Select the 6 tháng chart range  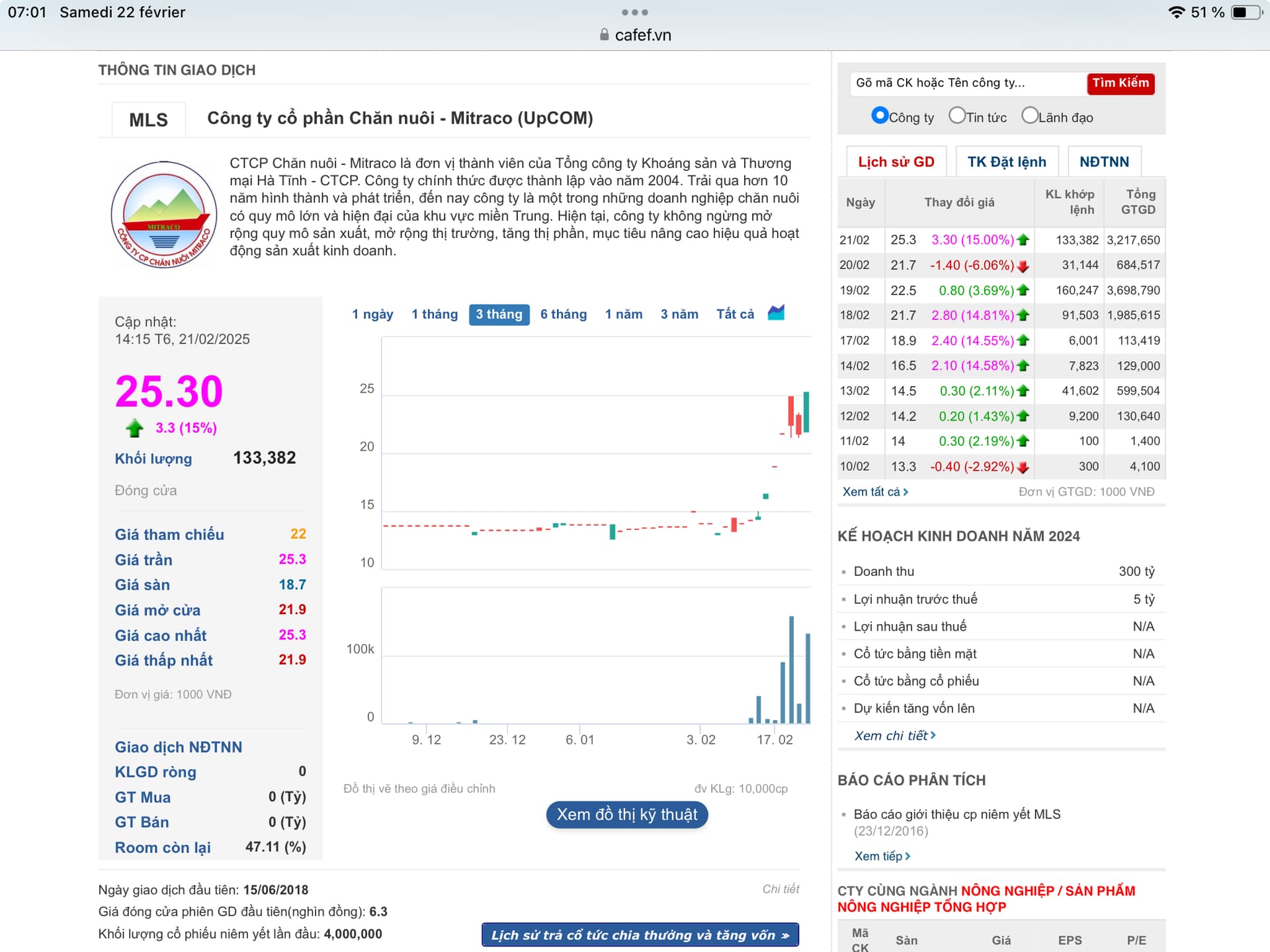click(563, 315)
